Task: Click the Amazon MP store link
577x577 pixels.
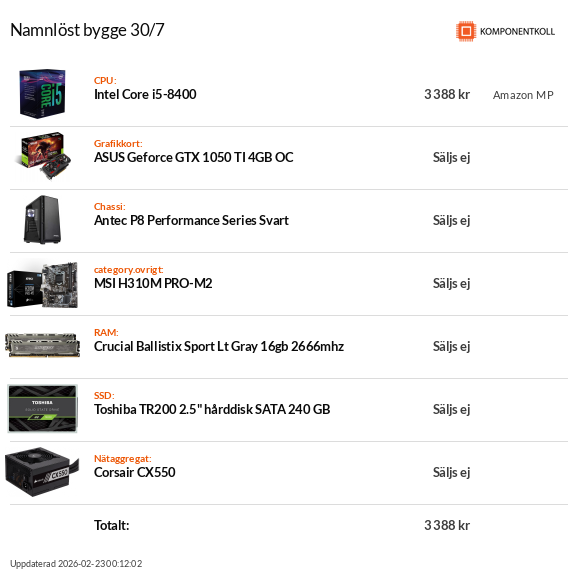Action: (523, 95)
